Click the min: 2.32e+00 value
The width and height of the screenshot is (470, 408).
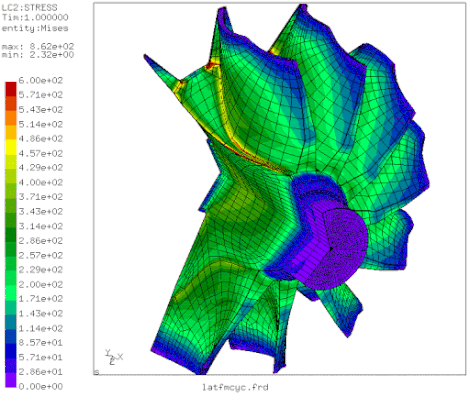38,55
